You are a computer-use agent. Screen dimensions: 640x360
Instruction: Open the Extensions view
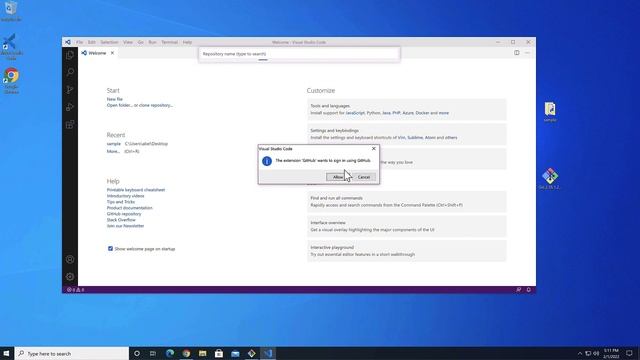coord(70,124)
